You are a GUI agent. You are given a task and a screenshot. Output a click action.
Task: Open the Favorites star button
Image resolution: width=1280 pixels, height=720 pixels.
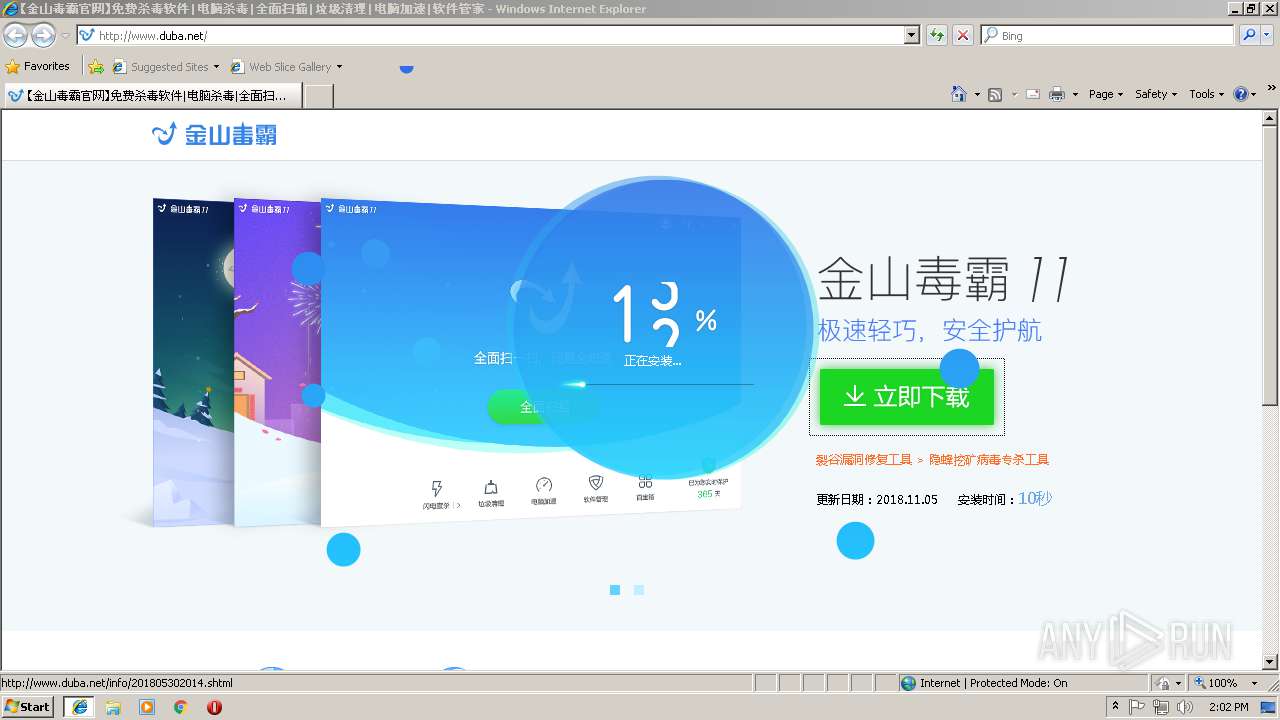tap(13, 66)
